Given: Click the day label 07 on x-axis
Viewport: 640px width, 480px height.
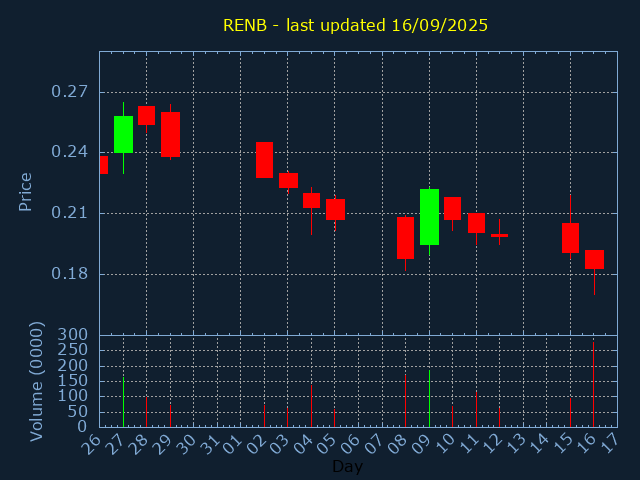Looking at the screenshot, I should (374, 444).
